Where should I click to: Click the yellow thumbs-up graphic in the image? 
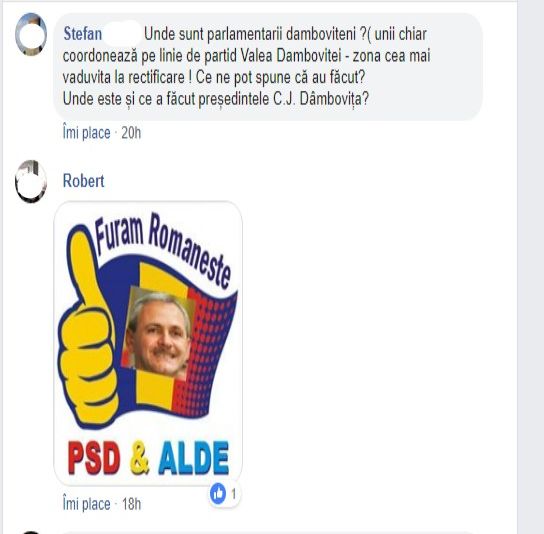pos(87,330)
